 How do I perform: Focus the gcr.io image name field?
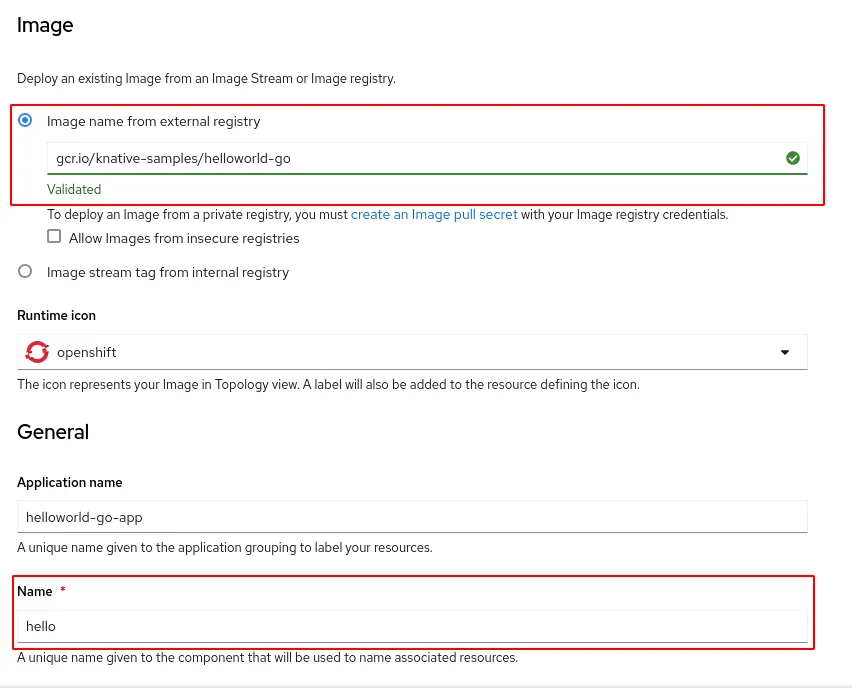400,158
